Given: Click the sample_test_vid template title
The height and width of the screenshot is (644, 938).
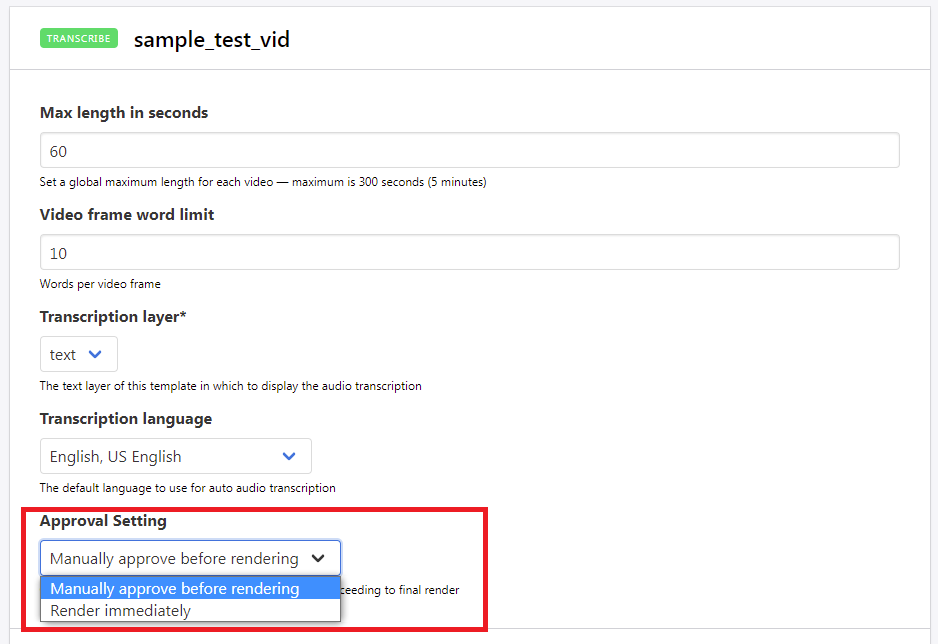Looking at the screenshot, I should [212, 40].
